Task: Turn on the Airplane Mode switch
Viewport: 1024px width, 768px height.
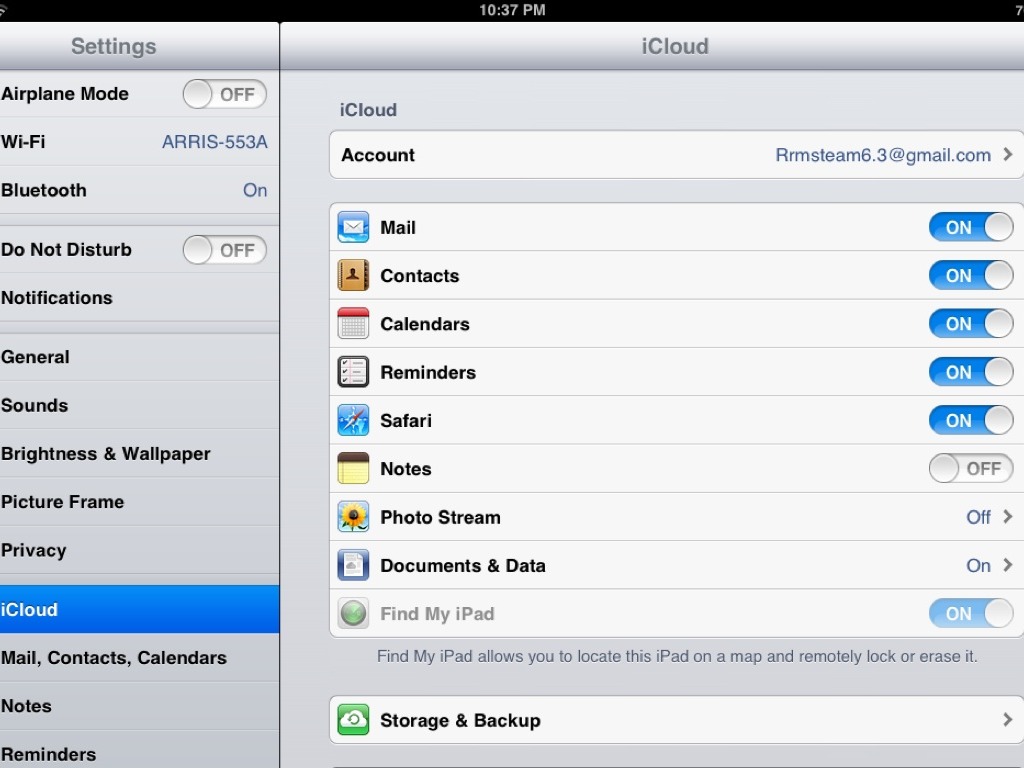Action: click(225, 95)
